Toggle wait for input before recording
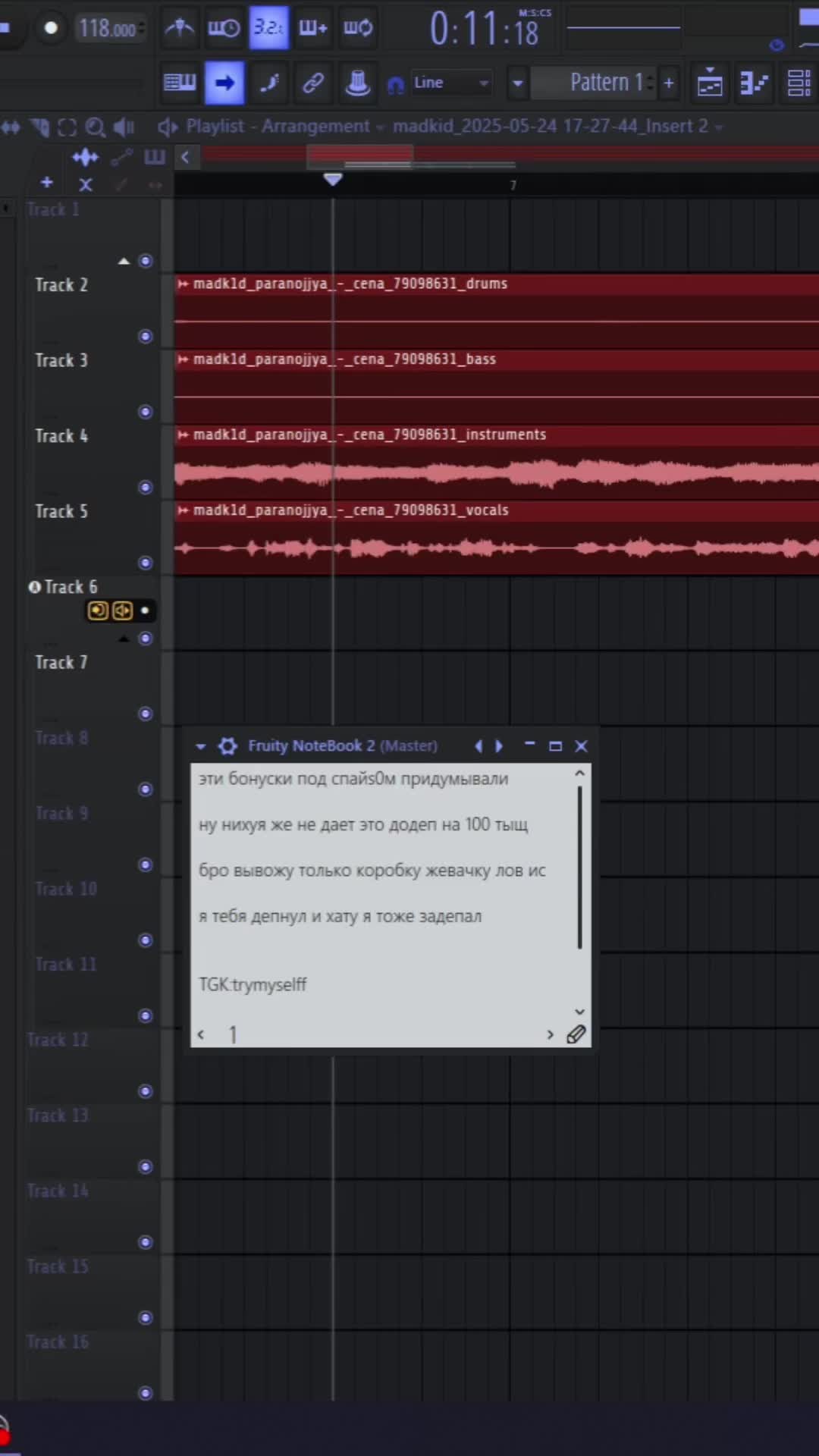 (x=224, y=28)
